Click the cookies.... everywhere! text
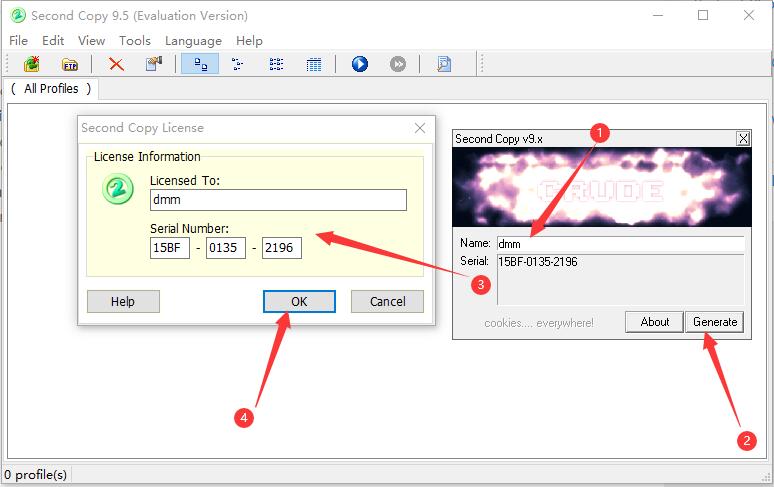The image size is (774, 487). [x=539, y=323]
